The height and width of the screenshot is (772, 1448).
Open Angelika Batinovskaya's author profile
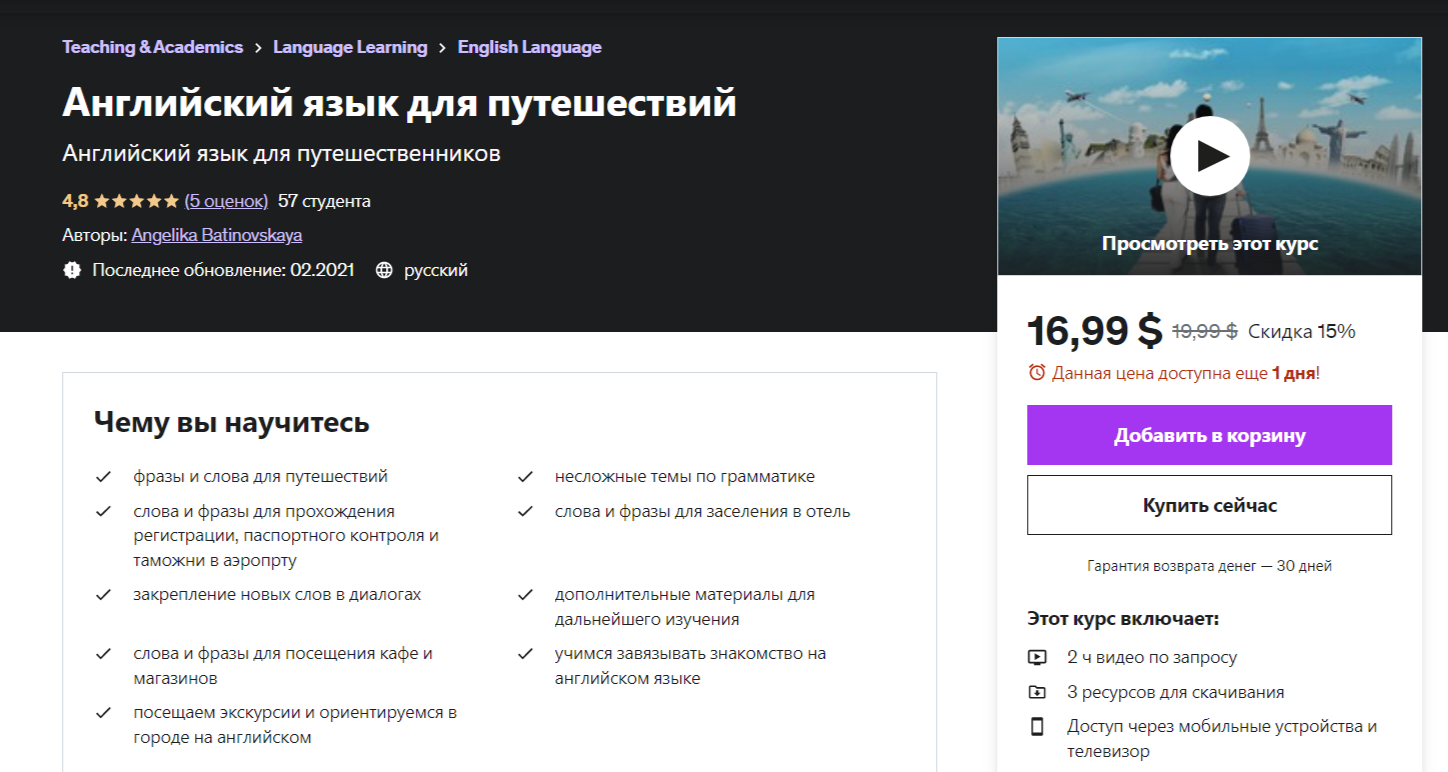pyautogui.click(x=215, y=235)
